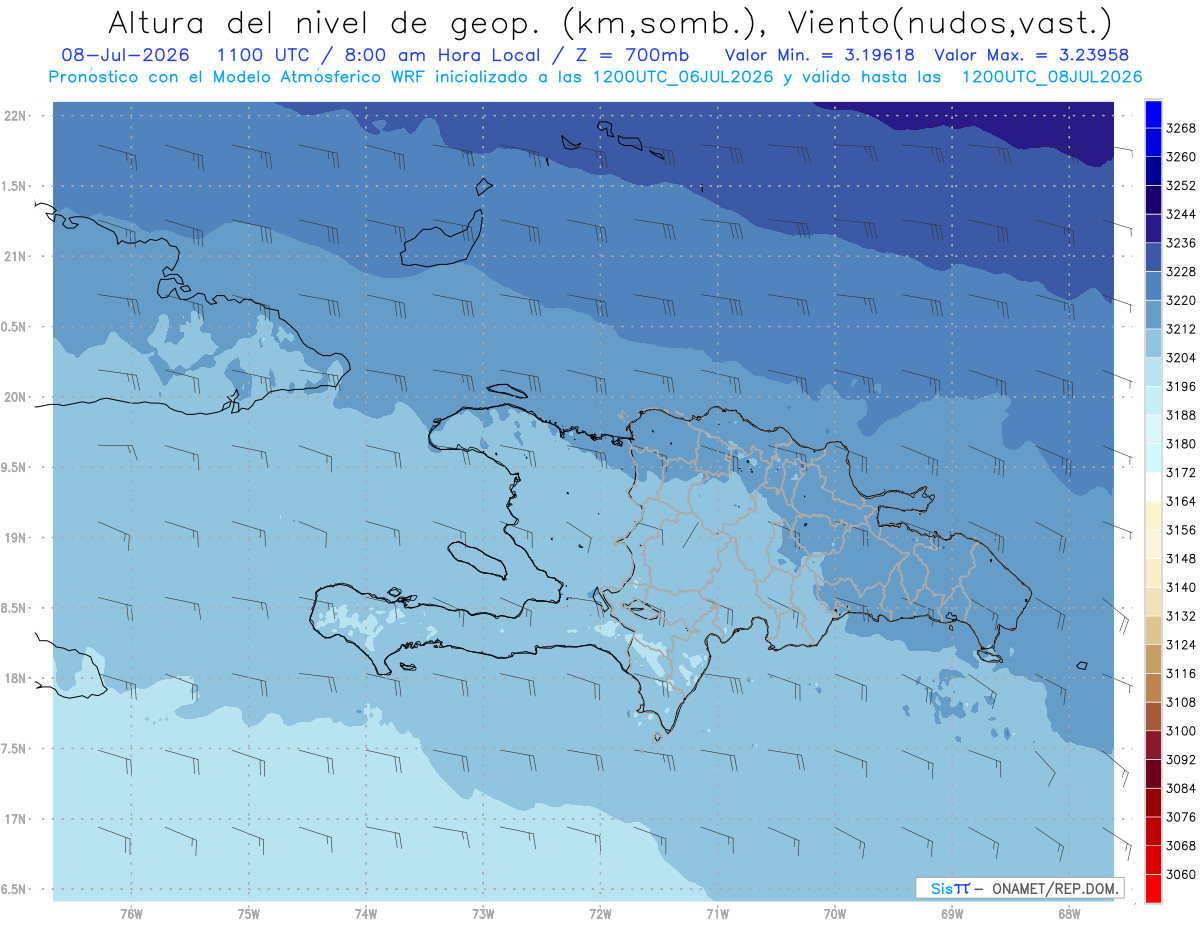1200x927 pixels.
Task: Click the '22N' latitude label
Action: [x=15, y=115]
